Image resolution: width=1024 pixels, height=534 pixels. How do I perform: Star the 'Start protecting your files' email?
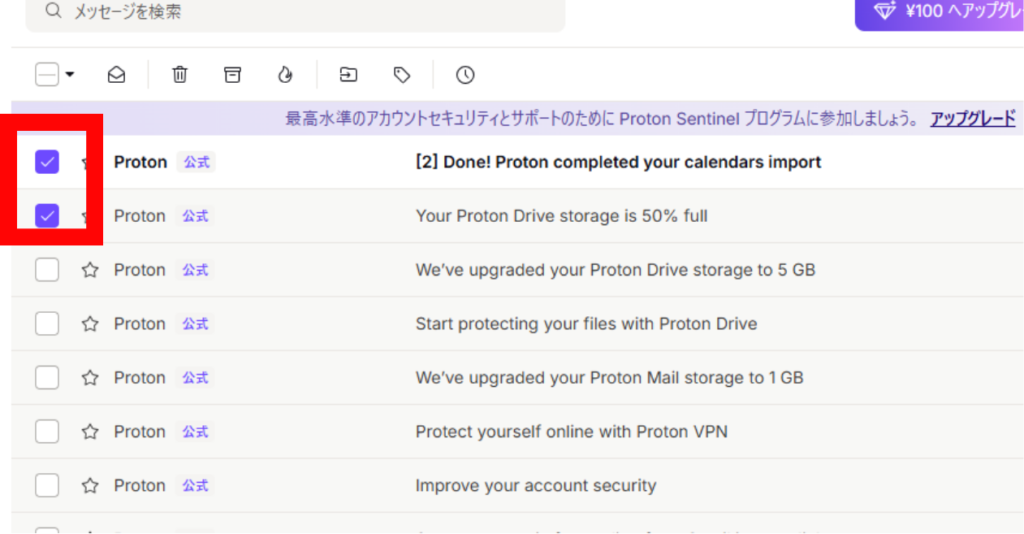coord(90,324)
